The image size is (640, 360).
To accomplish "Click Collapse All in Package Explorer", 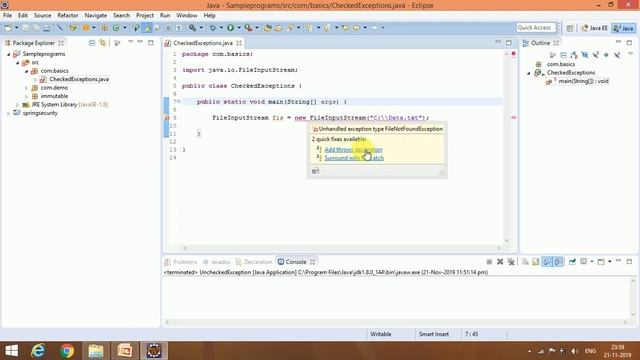I will click(x=92, y=43).
